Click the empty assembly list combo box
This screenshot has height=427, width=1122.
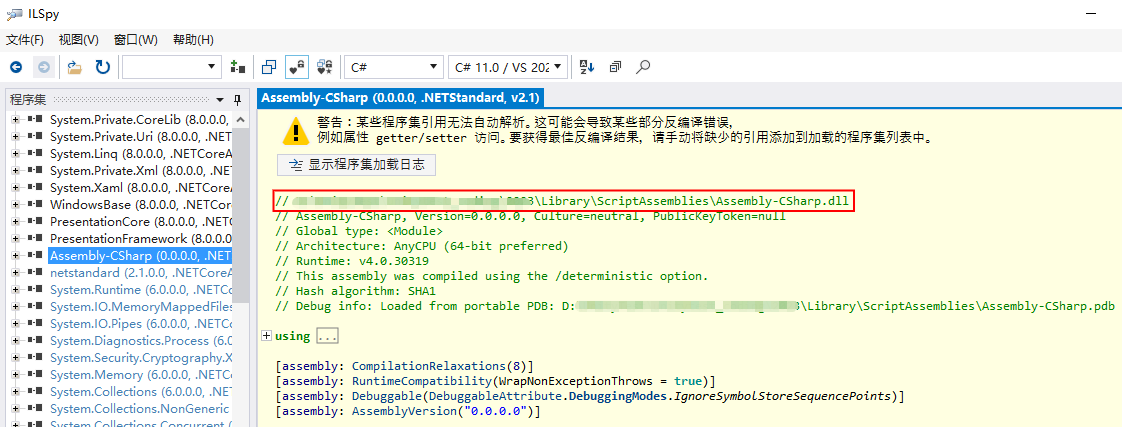(171, 67)
